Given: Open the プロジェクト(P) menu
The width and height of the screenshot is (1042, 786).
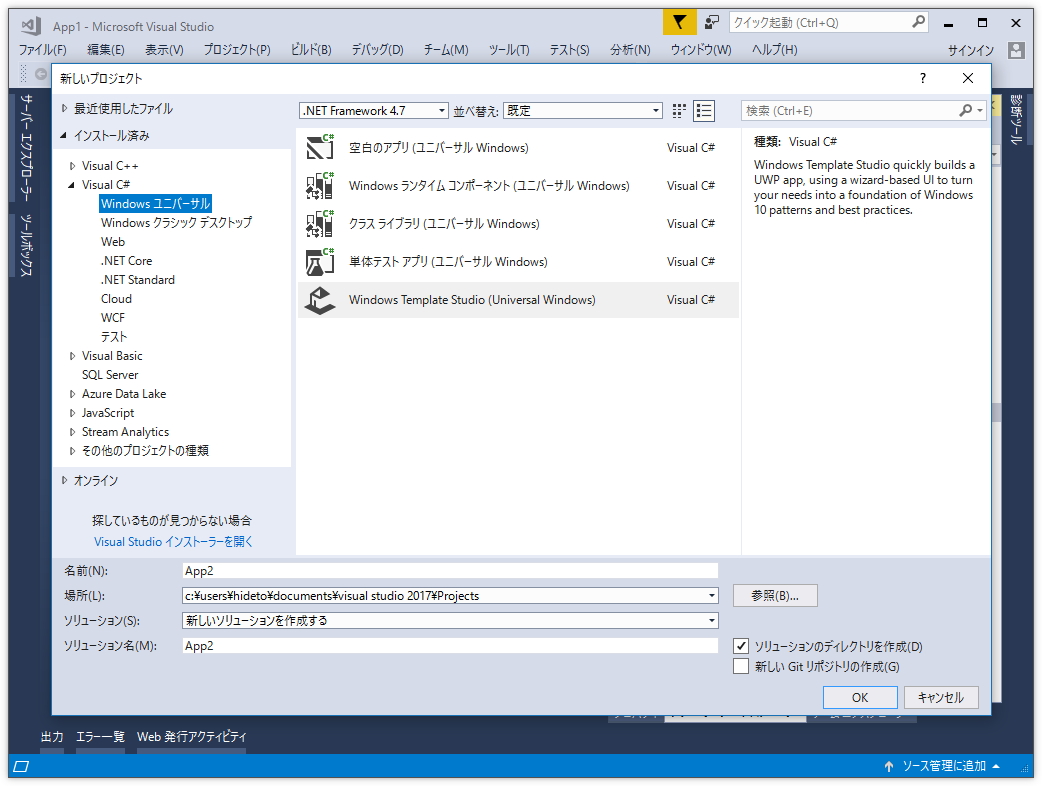Looking at the screenshot, I should tap(237, 50).
